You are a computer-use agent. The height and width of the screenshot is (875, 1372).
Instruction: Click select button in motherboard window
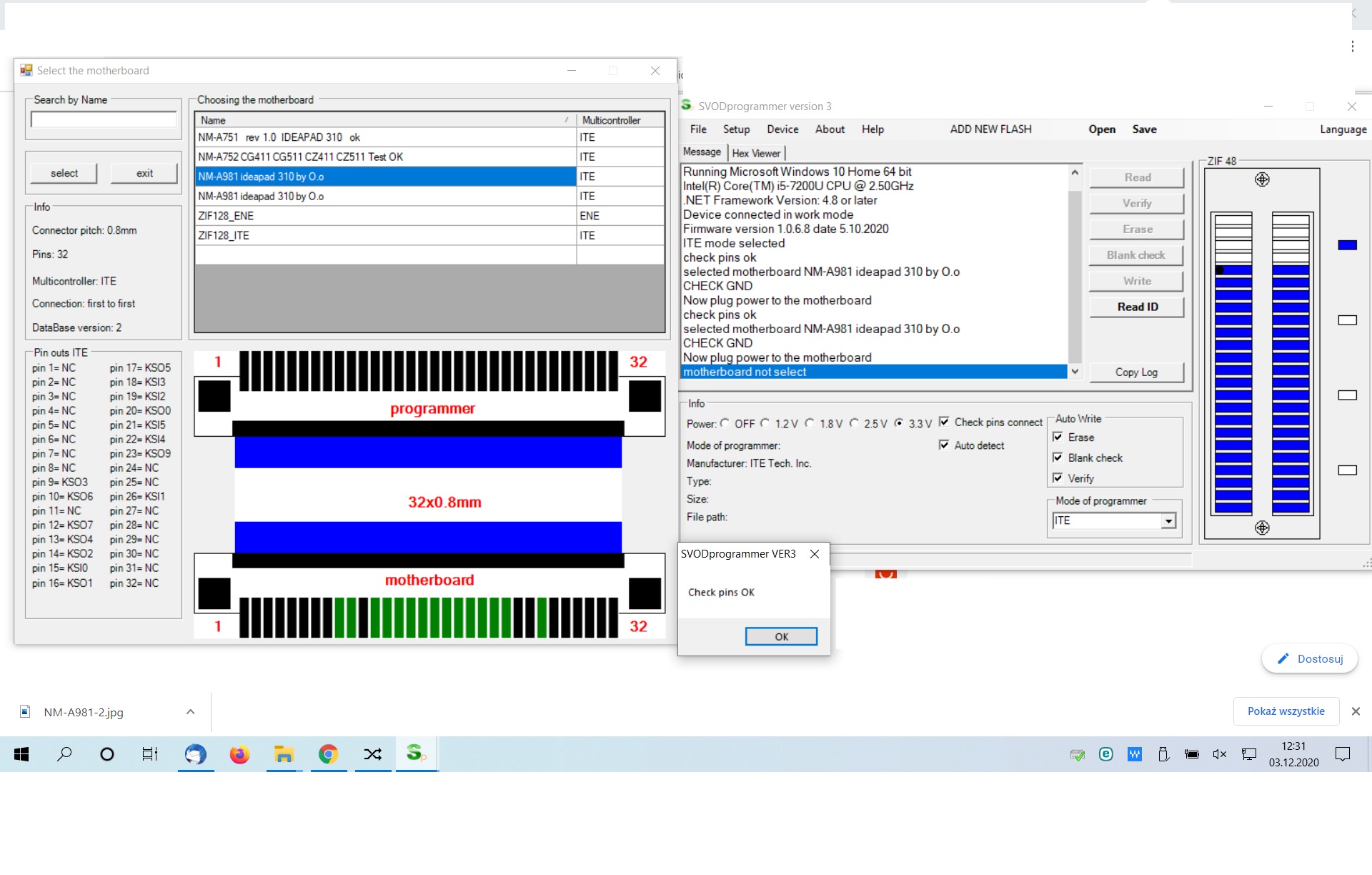tap(64, 173)
